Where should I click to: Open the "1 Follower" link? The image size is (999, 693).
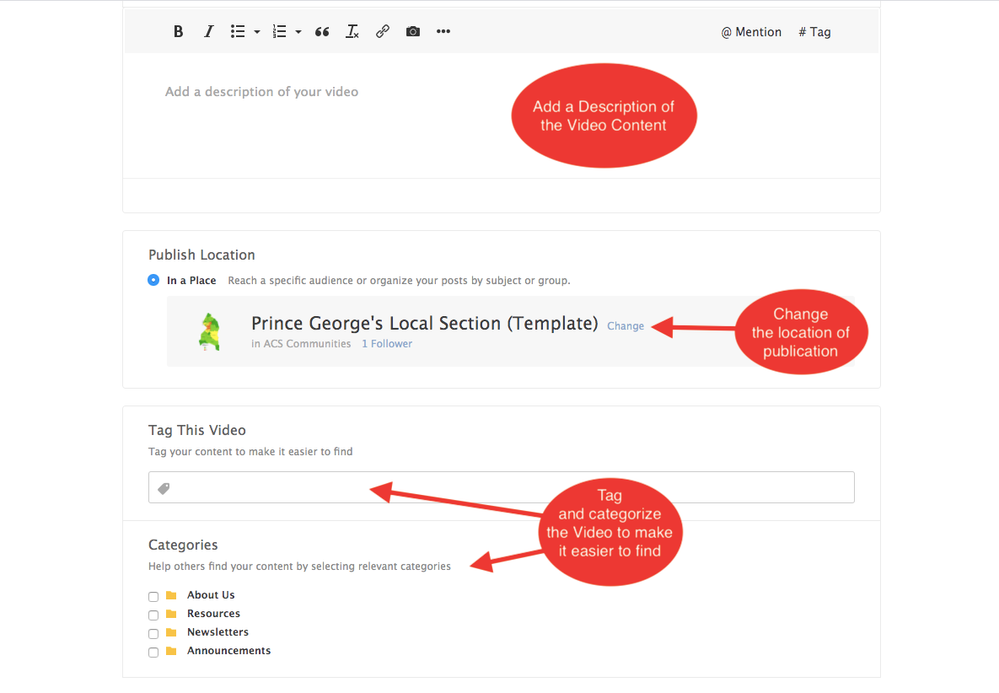(x=387, y=344)
